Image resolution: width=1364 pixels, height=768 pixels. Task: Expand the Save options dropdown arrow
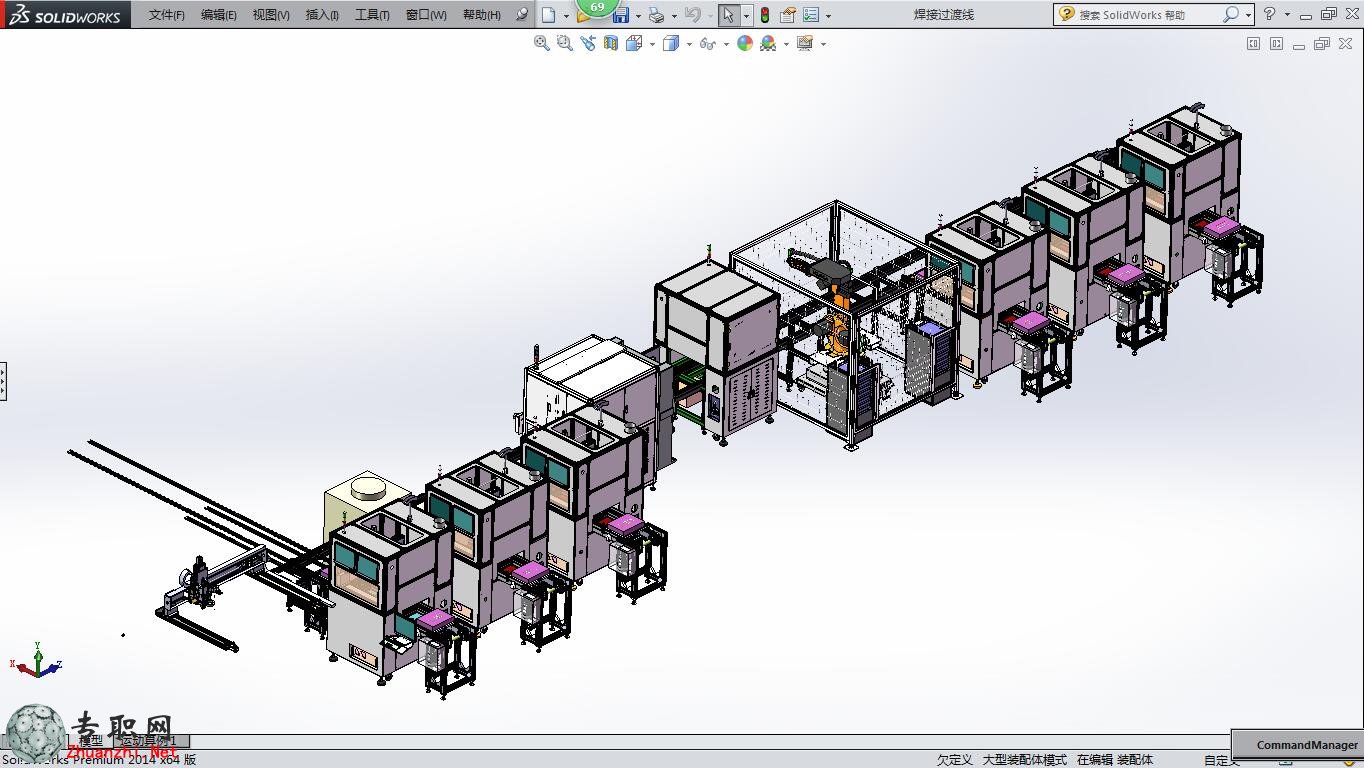click(638, 16)
